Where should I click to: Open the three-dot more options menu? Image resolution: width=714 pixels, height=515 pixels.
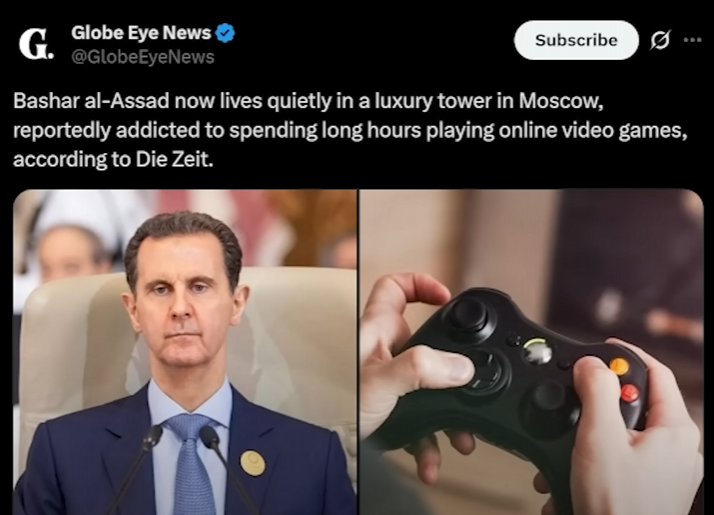[693, 40]
